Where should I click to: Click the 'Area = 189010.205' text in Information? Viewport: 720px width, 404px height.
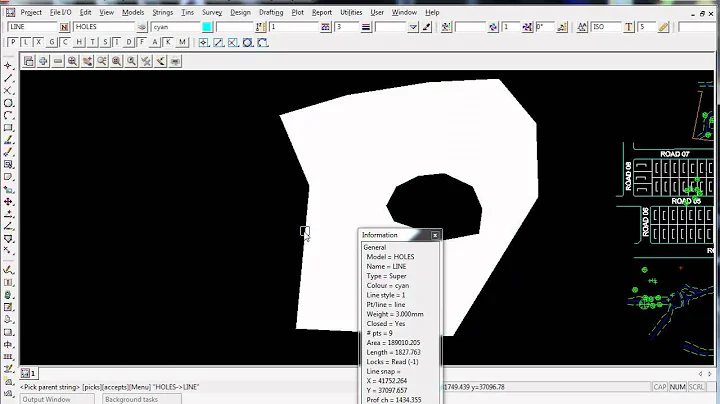click(x=393, y=343)
